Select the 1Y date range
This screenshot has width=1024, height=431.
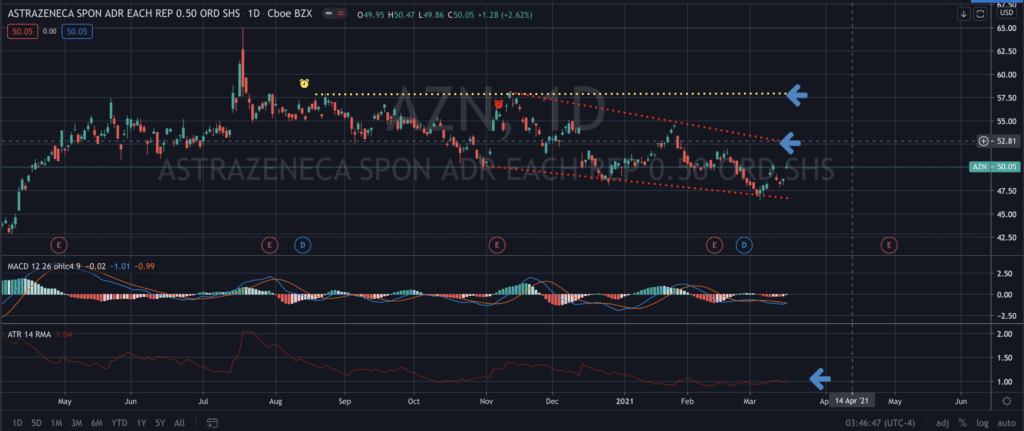[x=141, y=423]
